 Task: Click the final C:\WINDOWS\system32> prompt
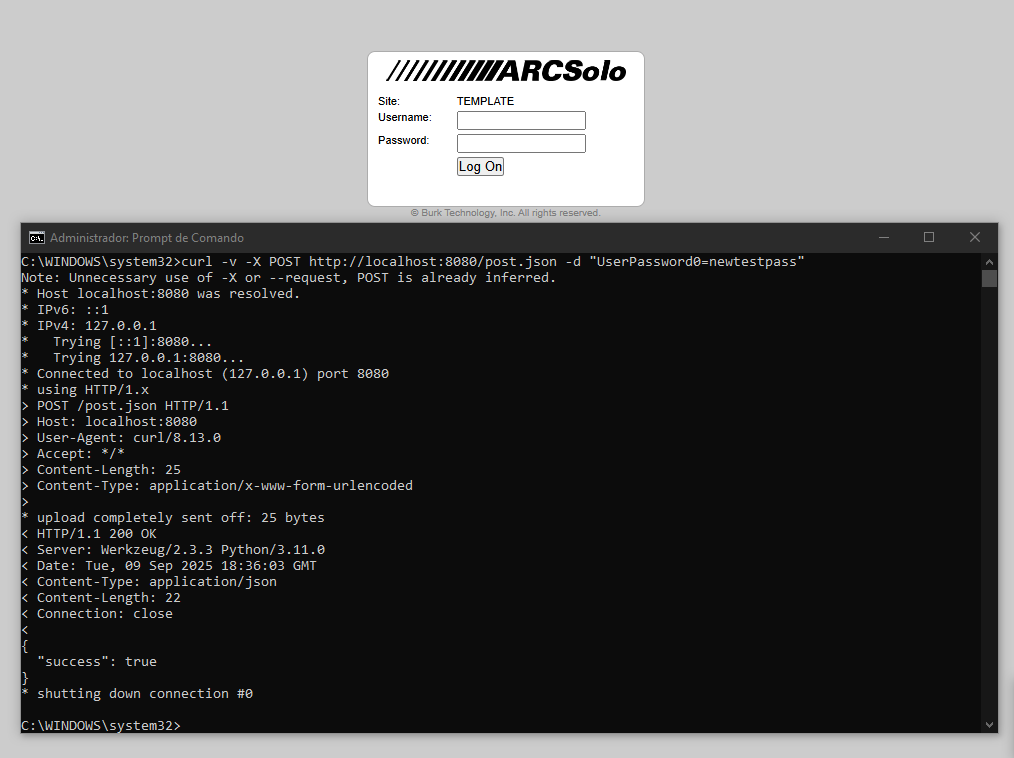pos(101,726)
